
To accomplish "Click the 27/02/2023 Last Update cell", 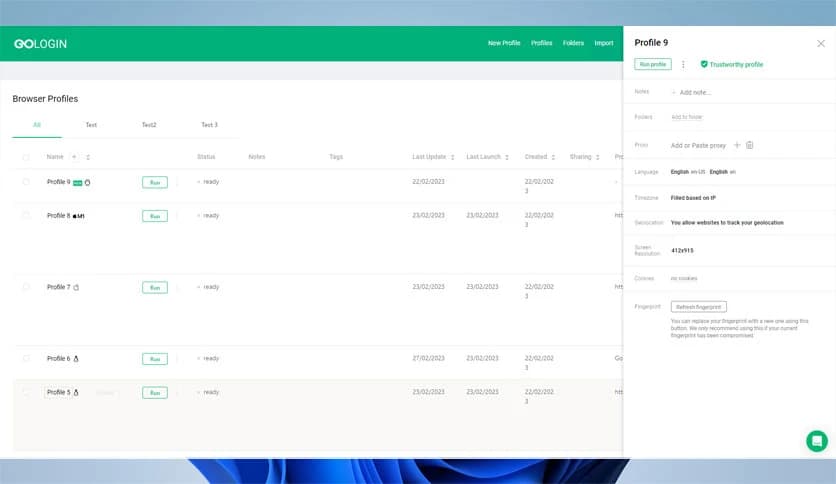I will [429, 358].
